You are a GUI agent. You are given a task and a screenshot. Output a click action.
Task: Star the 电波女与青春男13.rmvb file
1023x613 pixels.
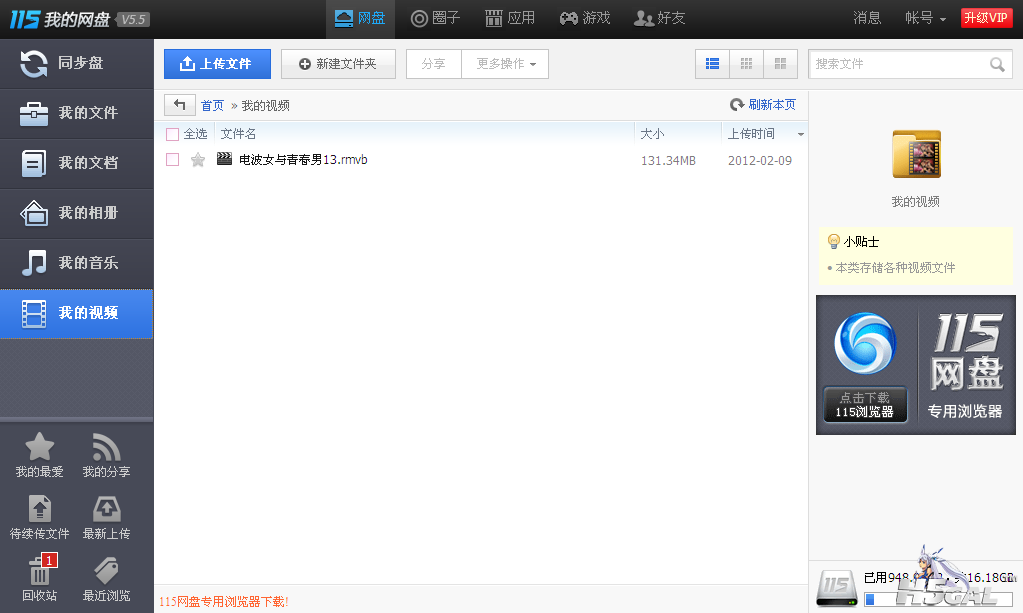198,160
